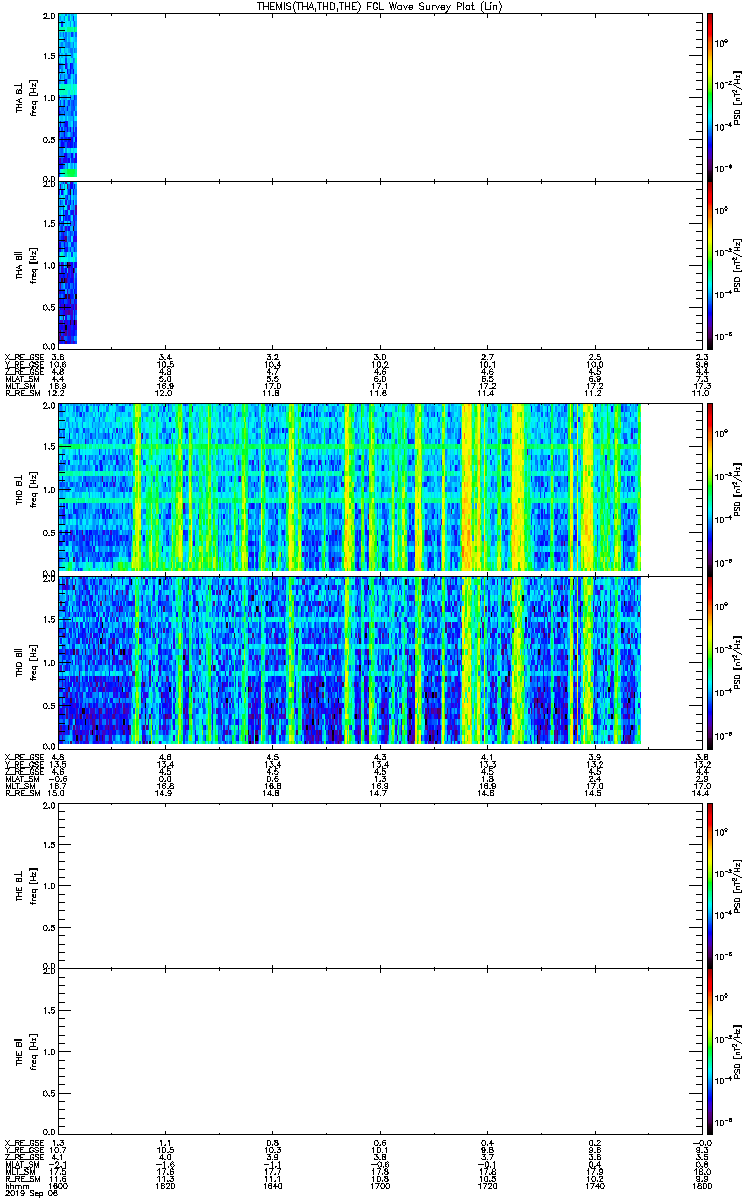Click the empty THE B-parallel plot panel
This screenshot has height=1200, width=750.
click(x=380, y=1051)
